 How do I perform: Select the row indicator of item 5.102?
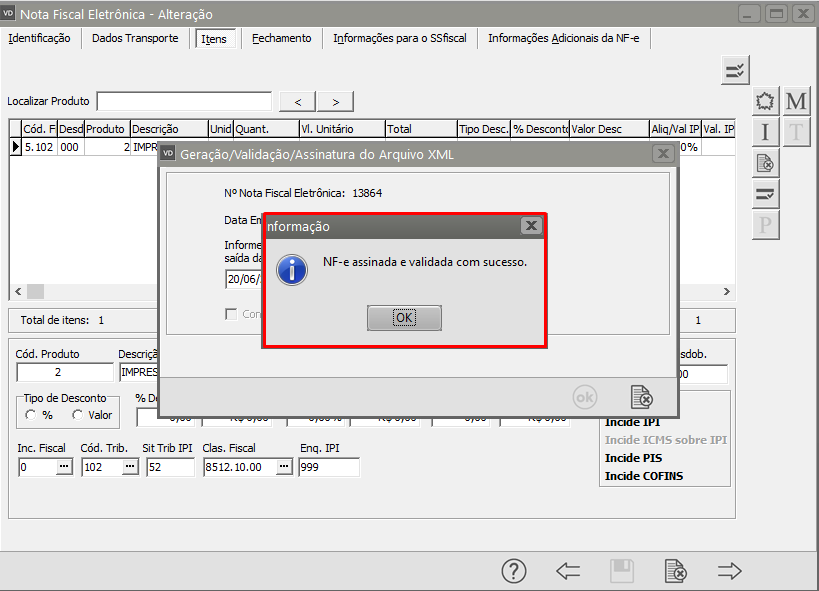[16, 147]
